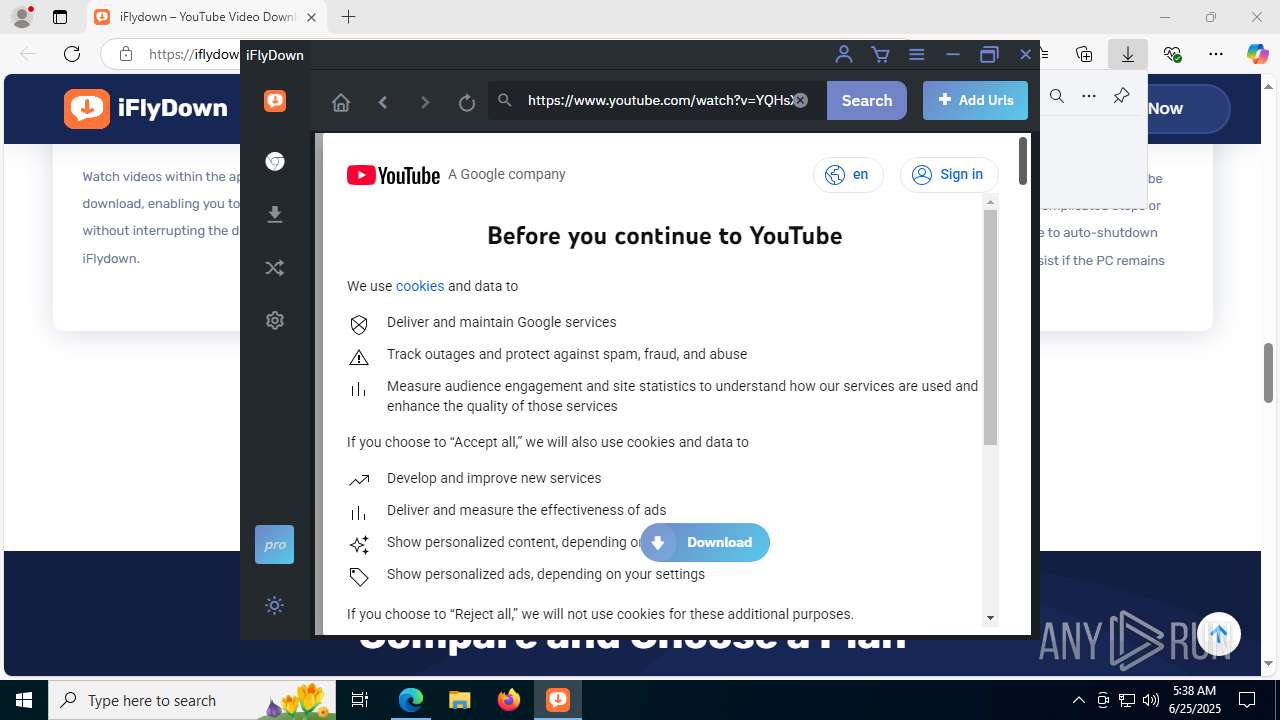1280x720 pixels.
Task: Click the iFlyDown page outer scrollbar
Action: click(x=1022, y=161)
